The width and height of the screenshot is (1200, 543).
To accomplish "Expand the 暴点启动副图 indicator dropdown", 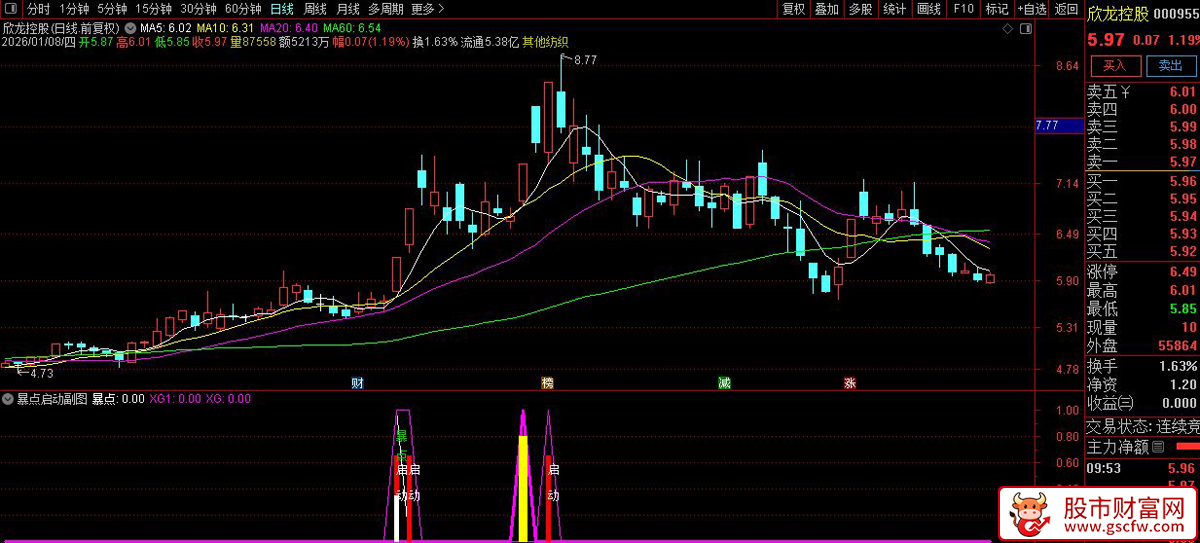I will (x=8, y=399).
